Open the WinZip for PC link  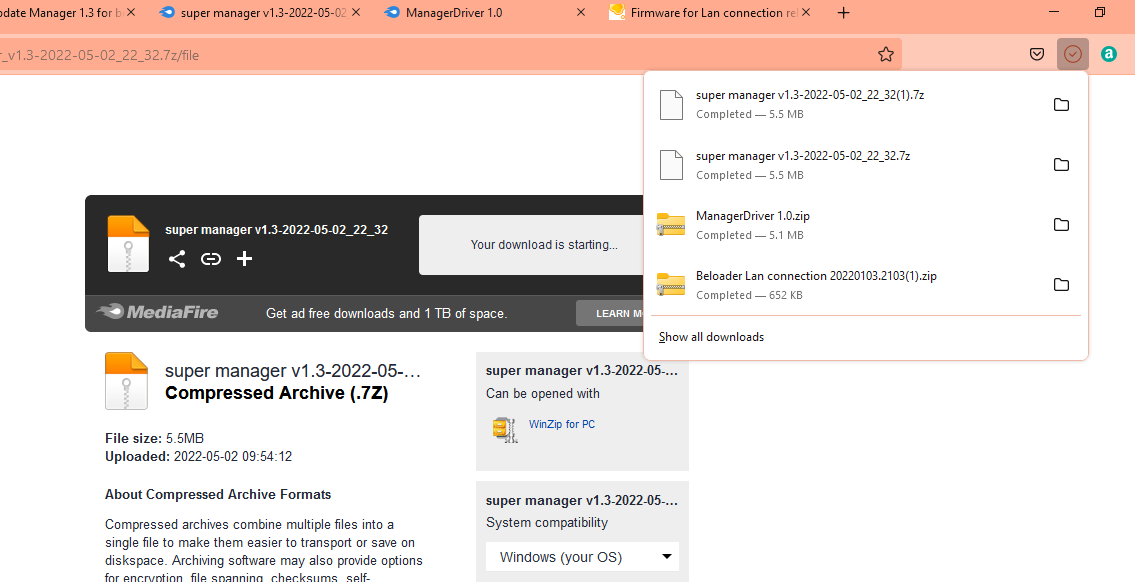tap(562, 424)
